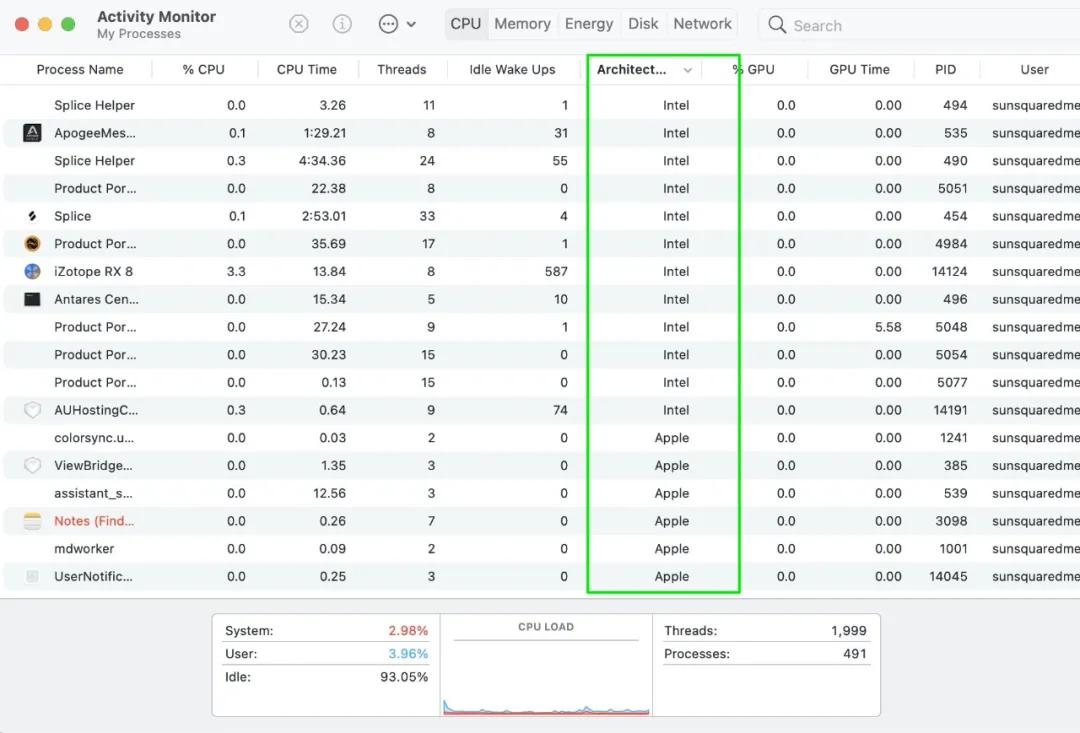The image size is (1080, 733).
Task: Select the assistant_s... process row
Action: point(541,493)
